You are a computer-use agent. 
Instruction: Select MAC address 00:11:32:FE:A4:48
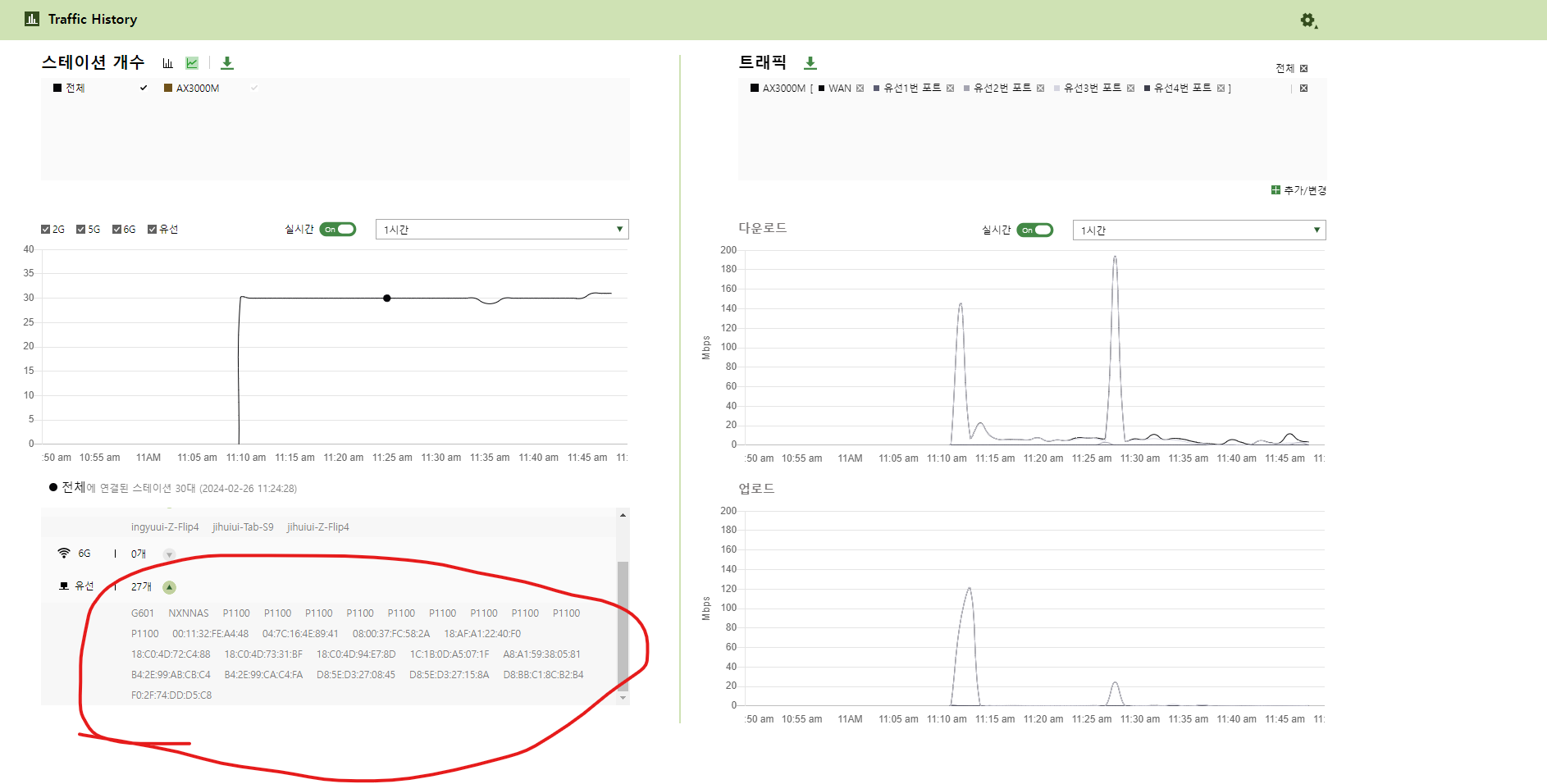pos(211,634)
